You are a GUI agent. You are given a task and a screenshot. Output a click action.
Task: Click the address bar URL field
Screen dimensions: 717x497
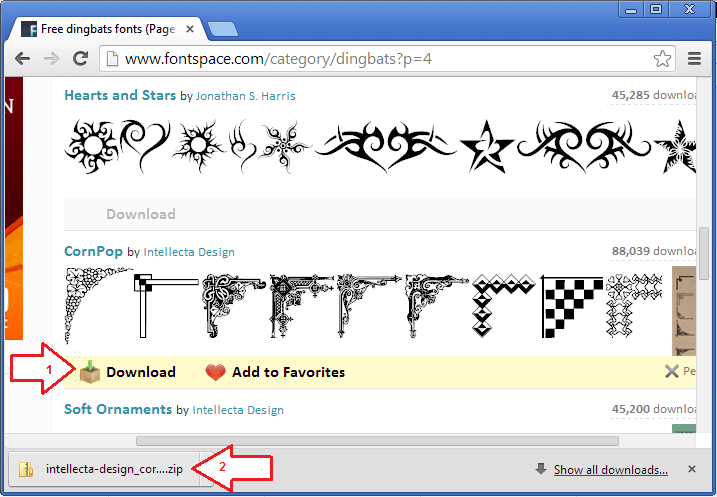[x=380, y=59]
